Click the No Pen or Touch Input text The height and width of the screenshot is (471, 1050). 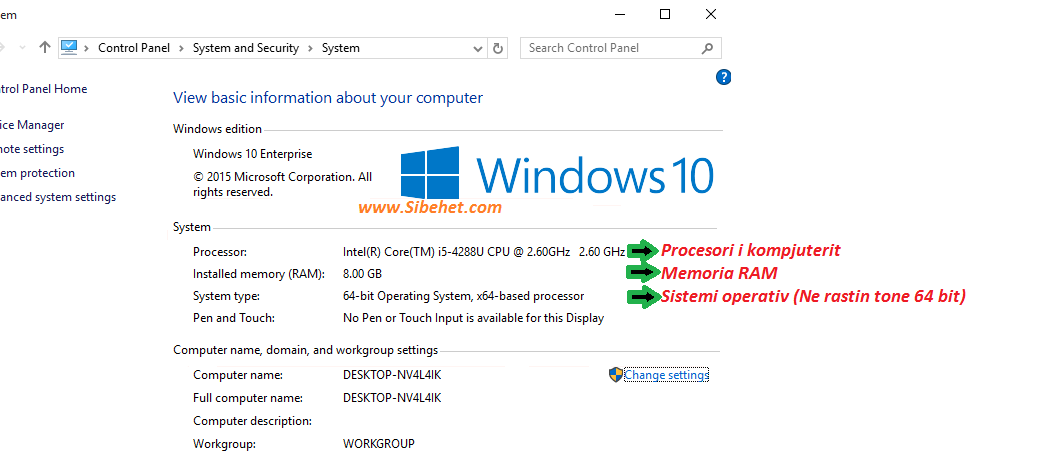[473, 318]
